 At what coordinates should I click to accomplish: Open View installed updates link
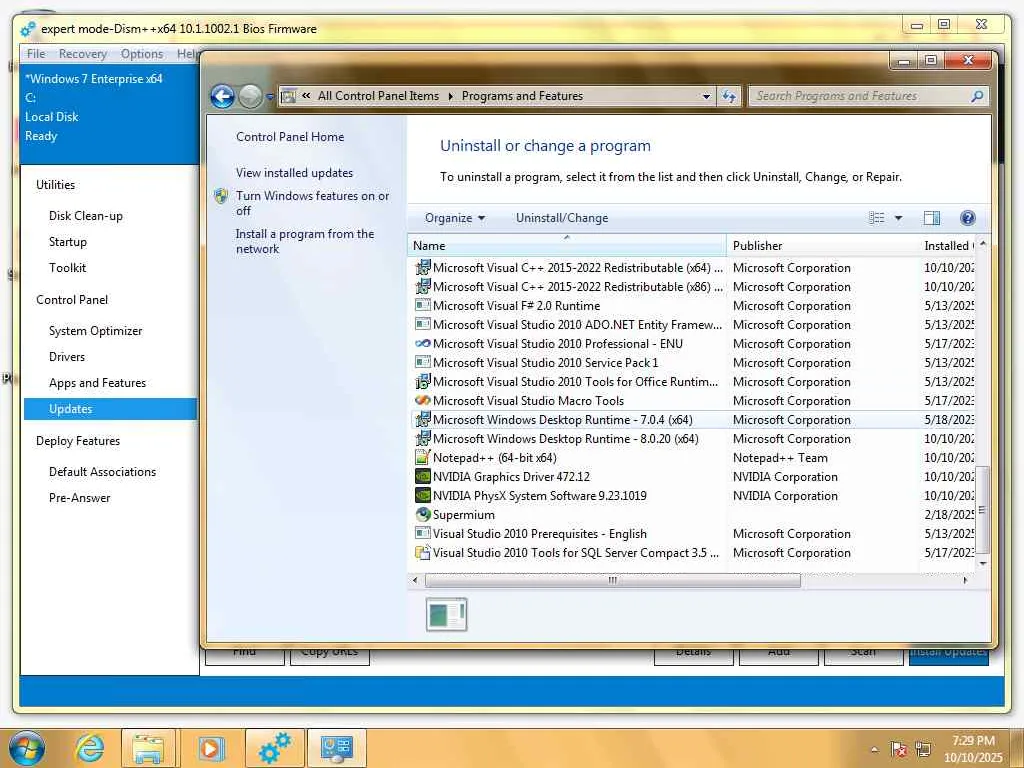pos(294,172)
